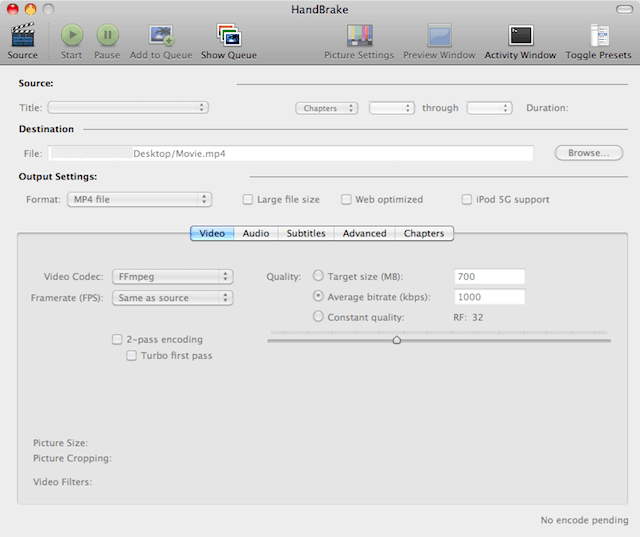
Task: Open the Preview Window icon
Action: (439, 36)
